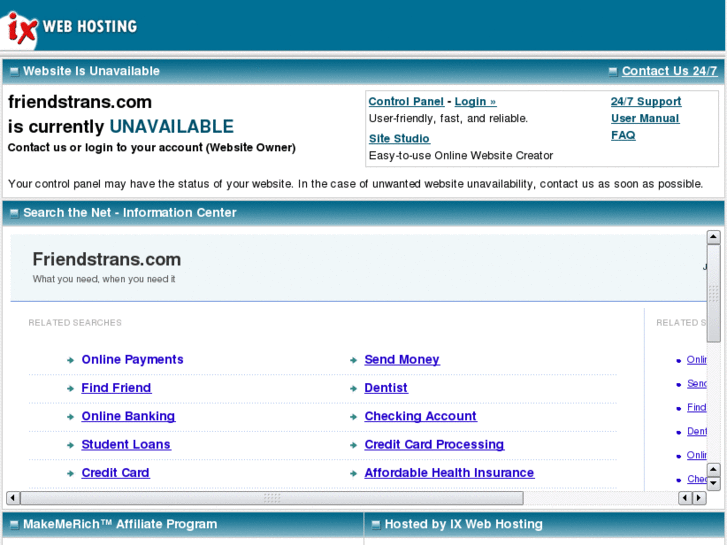
Task: Open the 24/7 Support link
Action: pos(646,101)
